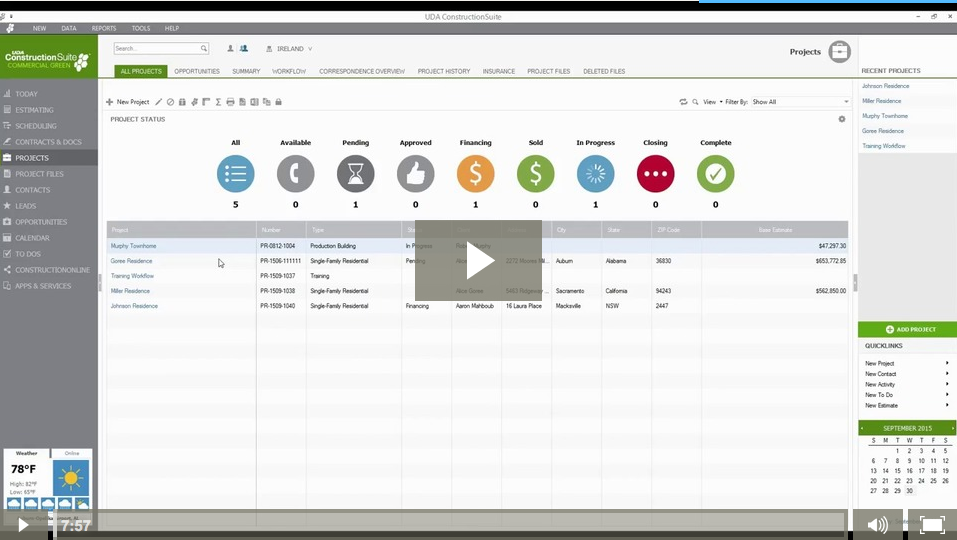This screenshot has width=957, height=540.
Task: Go to previous month in calendar
Action: click(862, 428)
